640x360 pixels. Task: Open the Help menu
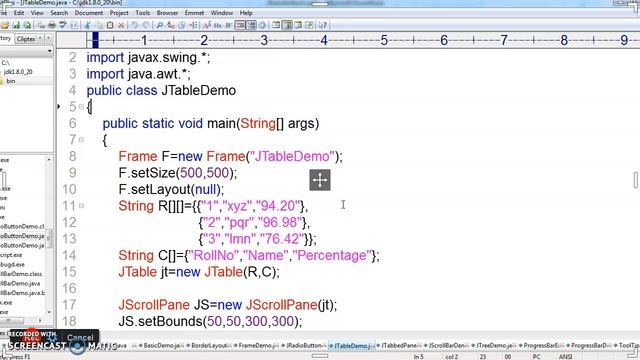(246, 13)
